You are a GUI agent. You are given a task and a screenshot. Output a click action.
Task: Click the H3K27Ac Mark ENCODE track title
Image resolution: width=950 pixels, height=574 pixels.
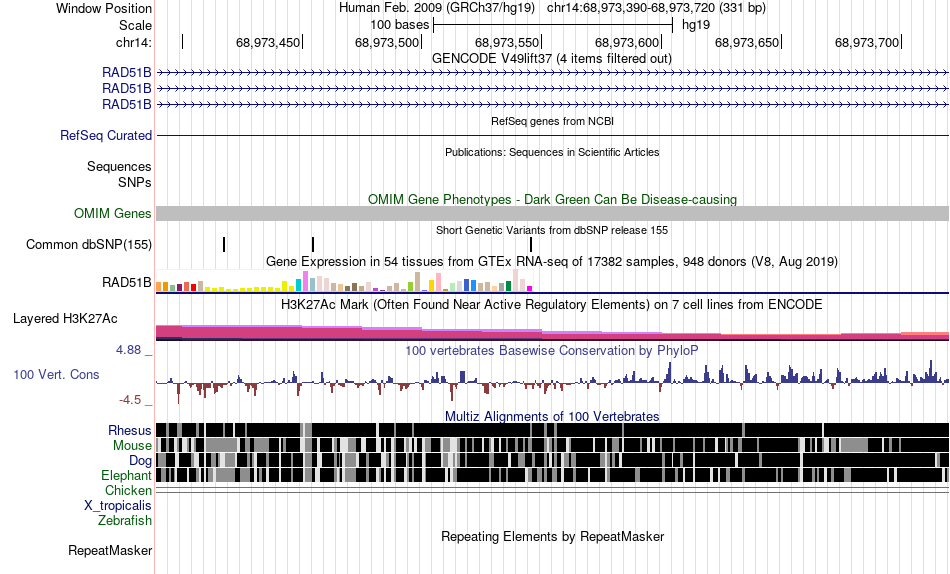click(x=552, y=304)
